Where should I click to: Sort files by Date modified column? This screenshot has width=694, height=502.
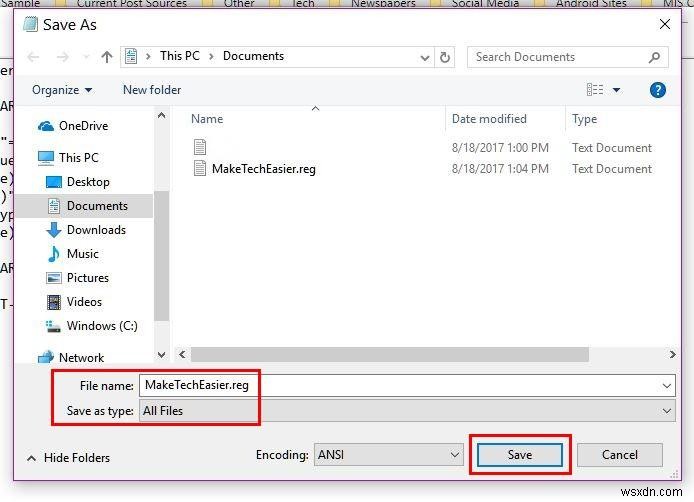489,119
